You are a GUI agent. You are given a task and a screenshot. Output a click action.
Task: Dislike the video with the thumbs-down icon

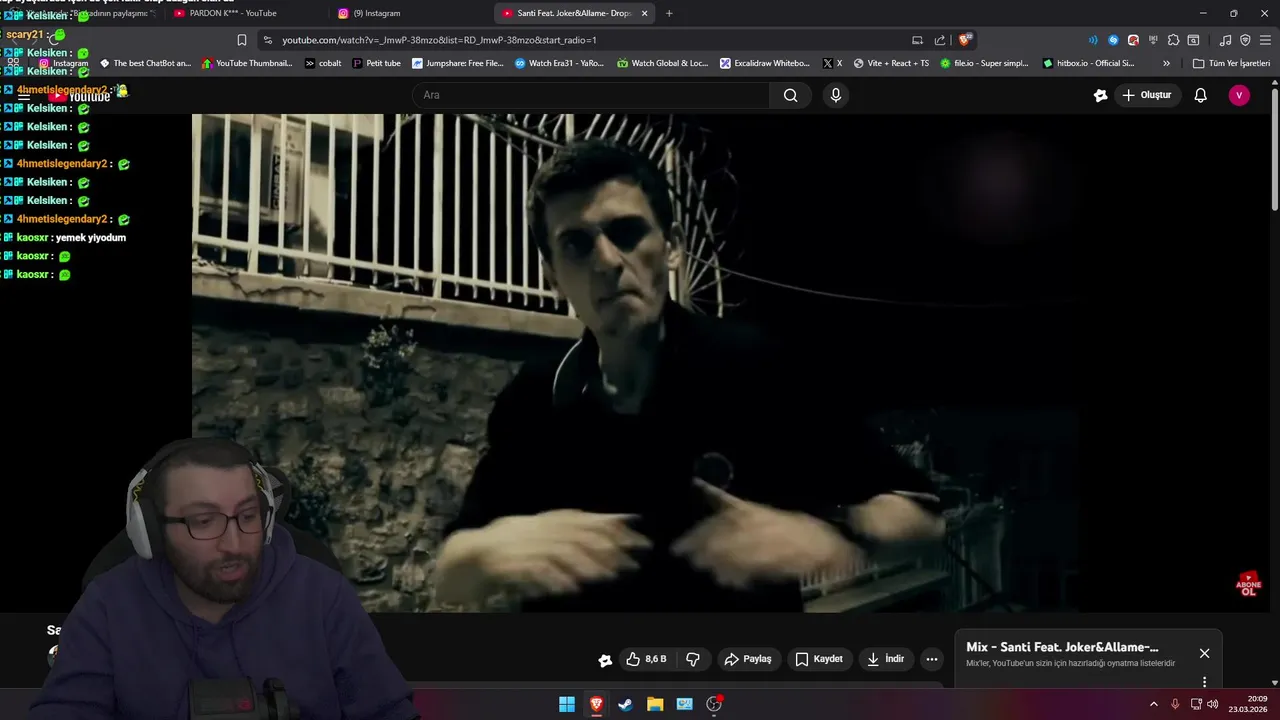(692, 659)
